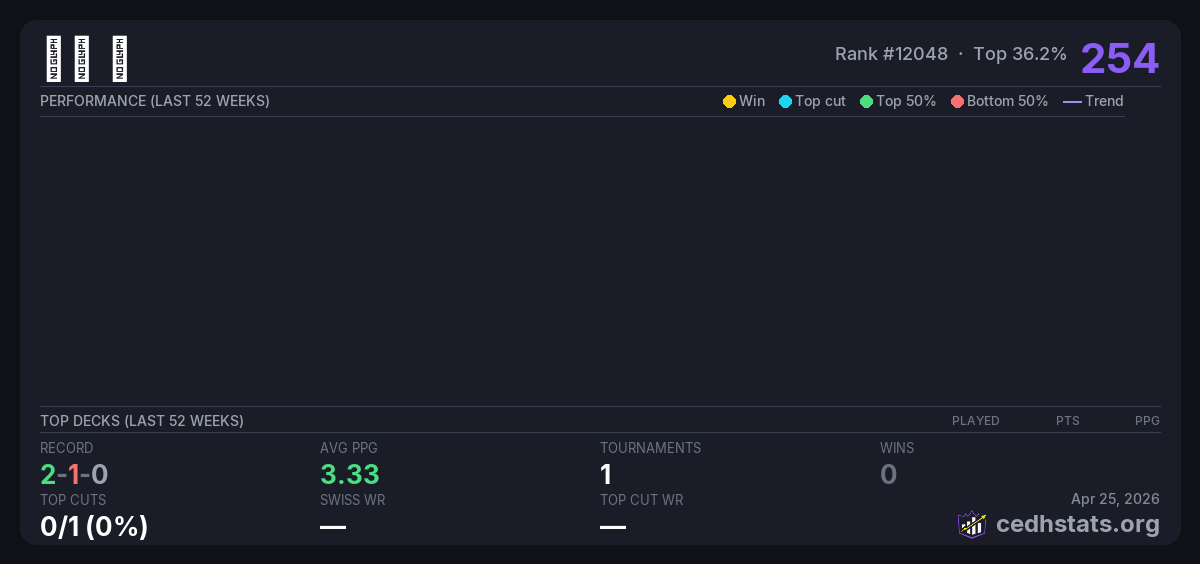Click the red Bottom 50% legend dot
This screenshot has height=564, width=1200.
957,102
